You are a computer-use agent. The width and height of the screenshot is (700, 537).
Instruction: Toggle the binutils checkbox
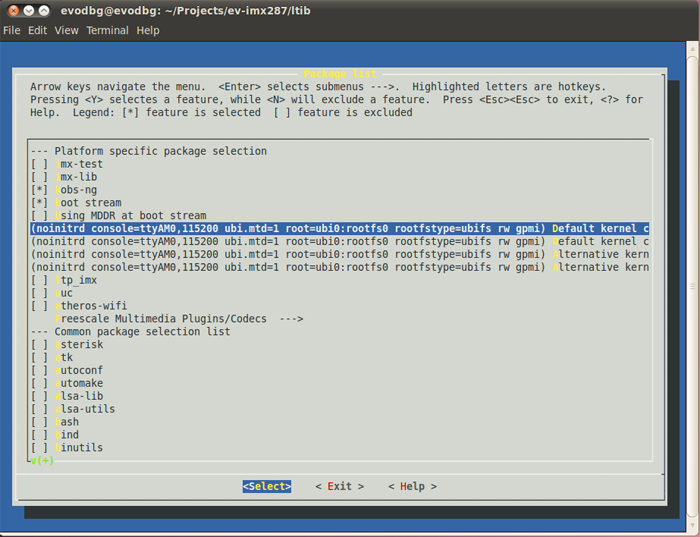coord(40,448)
